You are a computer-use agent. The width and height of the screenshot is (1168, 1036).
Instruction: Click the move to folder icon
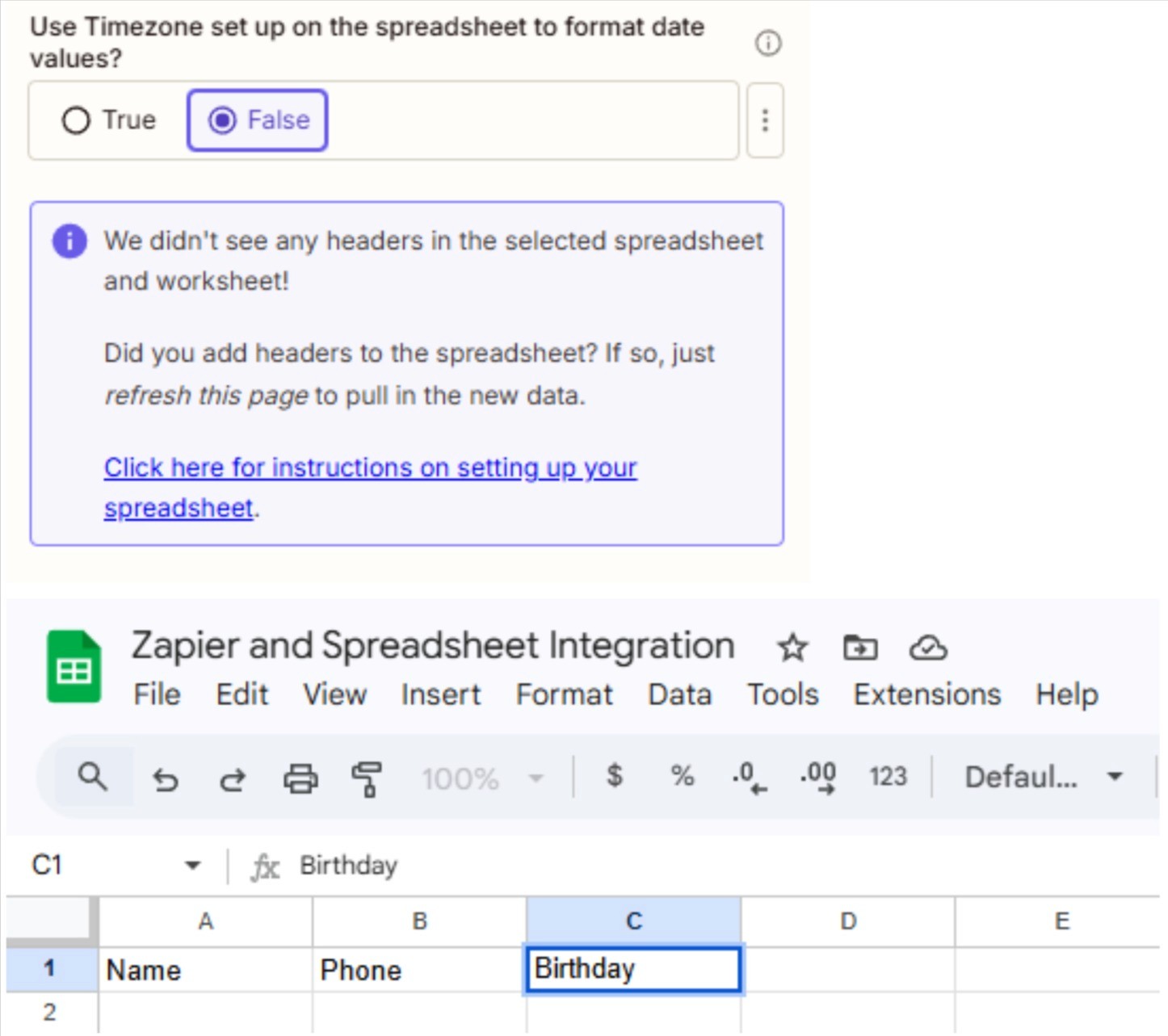tap(860, 648)
